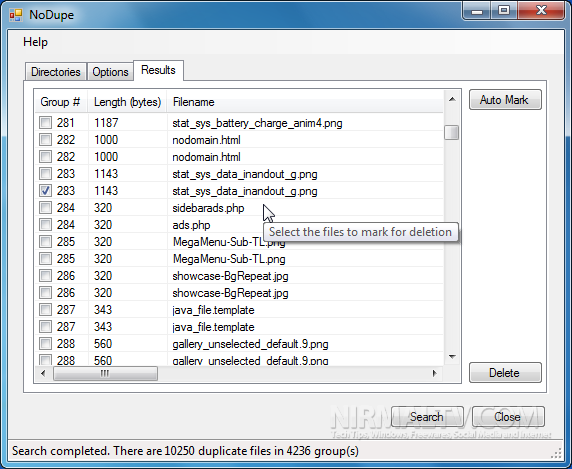
Task: Check the sidebarads.php file checkbox
Action: 46,208
